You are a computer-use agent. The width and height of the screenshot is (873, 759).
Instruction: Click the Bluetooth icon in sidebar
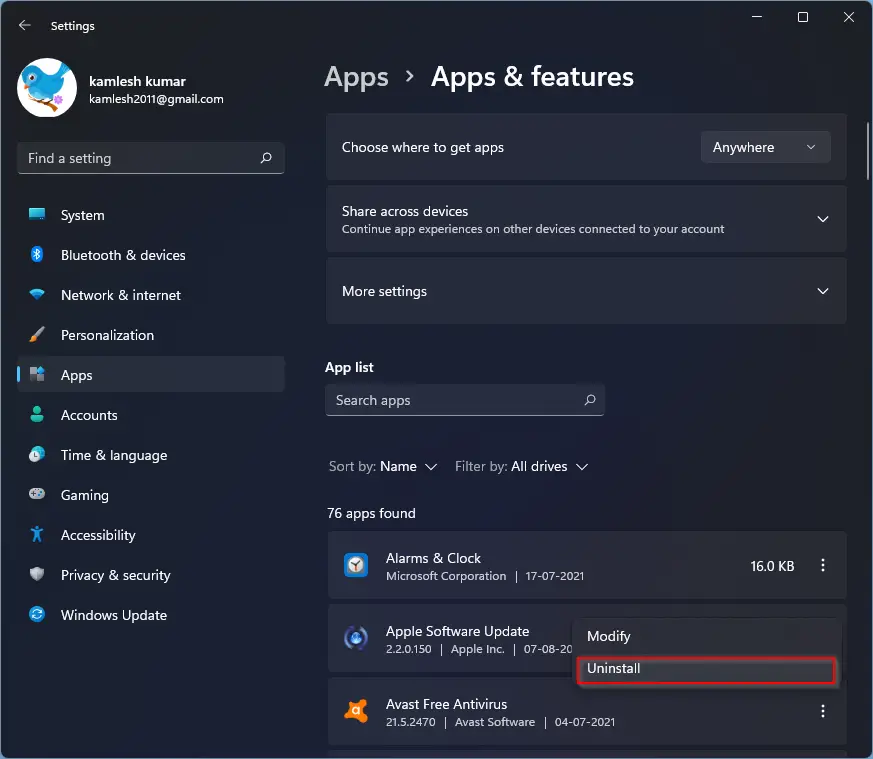pos(37,254)
